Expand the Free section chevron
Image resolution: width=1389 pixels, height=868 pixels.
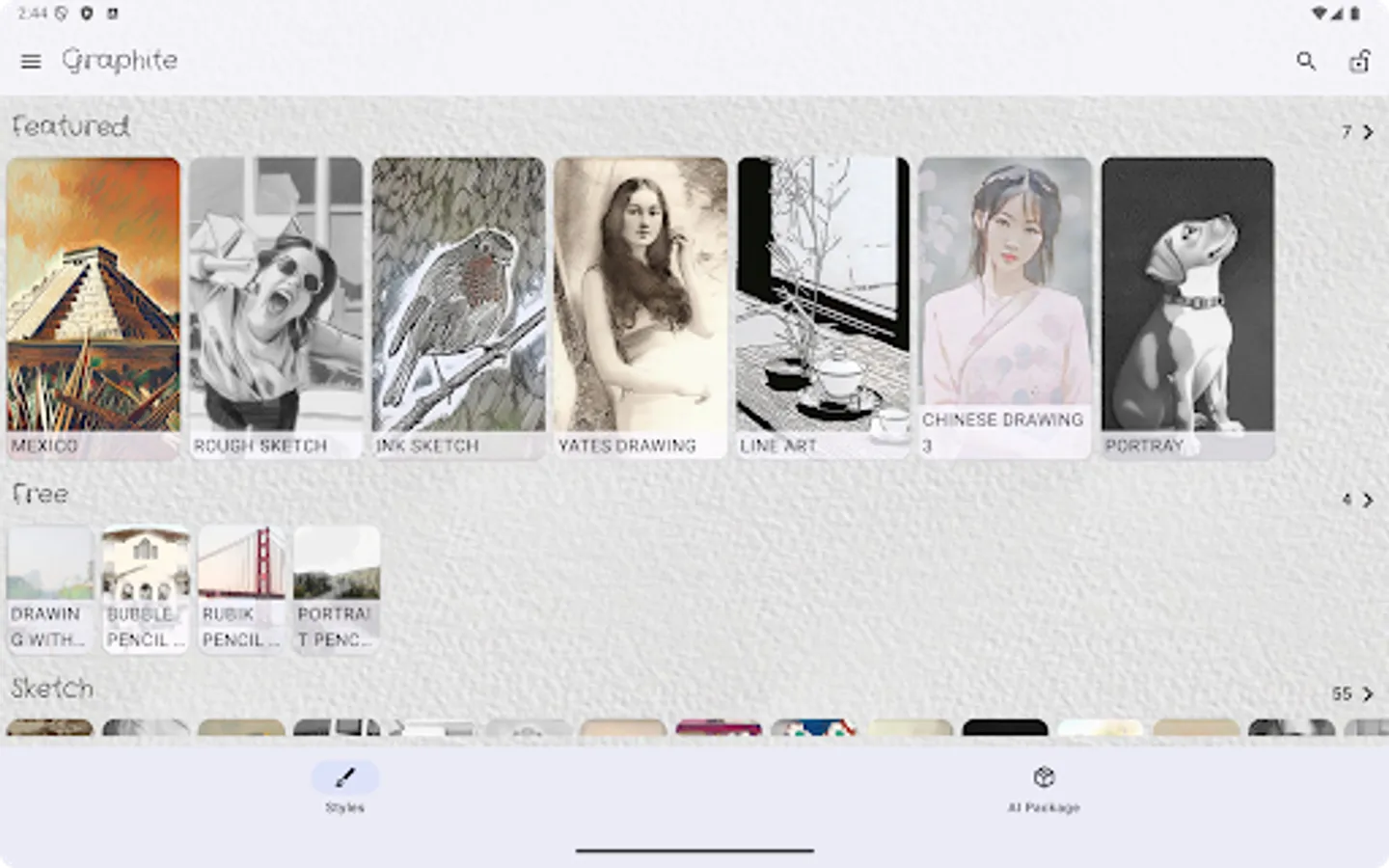1368,500
